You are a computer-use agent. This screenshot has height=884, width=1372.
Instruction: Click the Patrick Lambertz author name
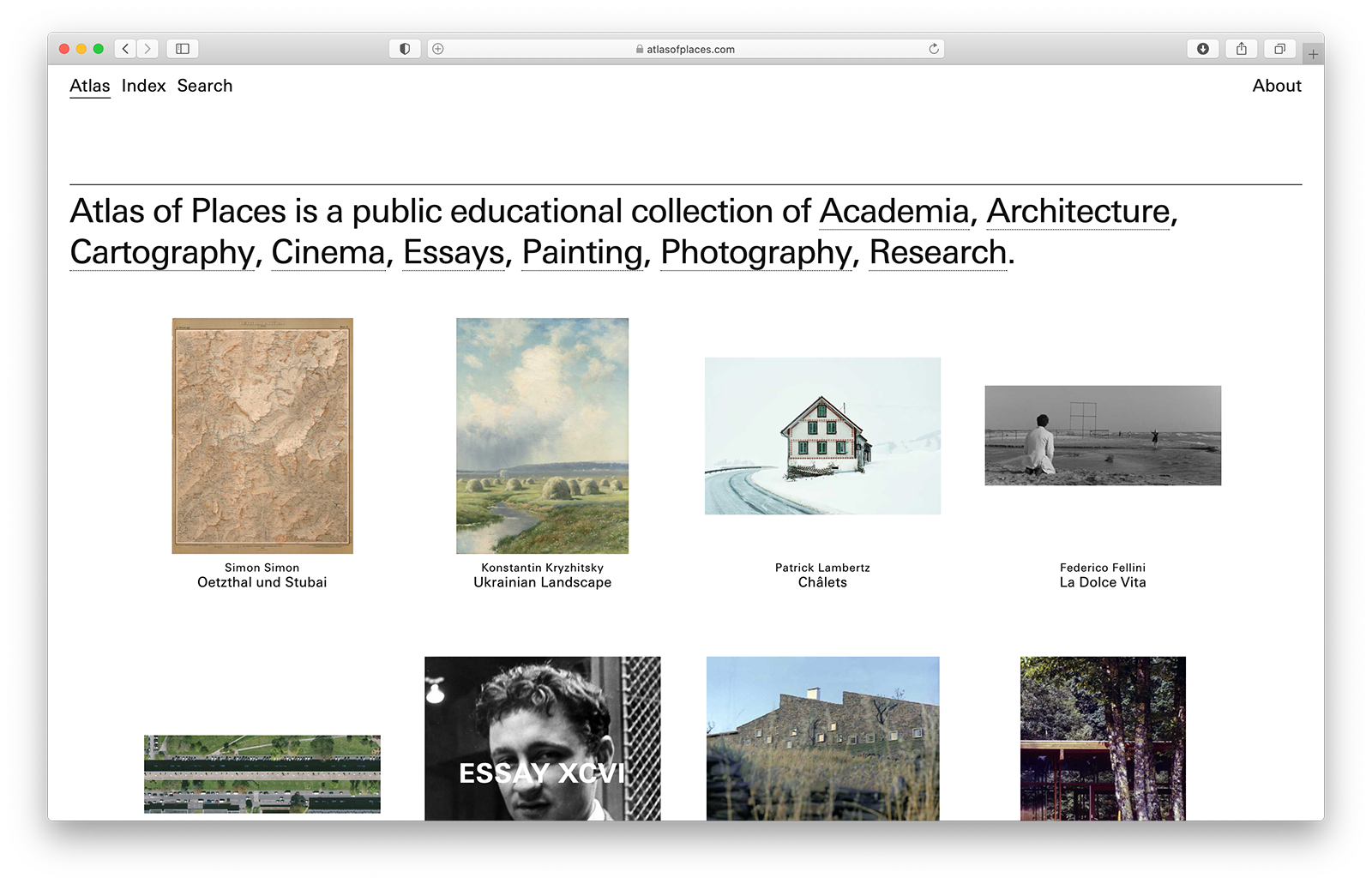point(822,568)
